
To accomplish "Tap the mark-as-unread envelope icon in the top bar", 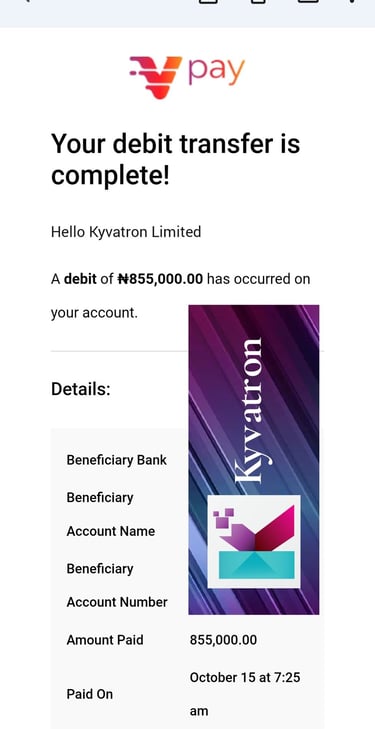I will pos(308,1).
